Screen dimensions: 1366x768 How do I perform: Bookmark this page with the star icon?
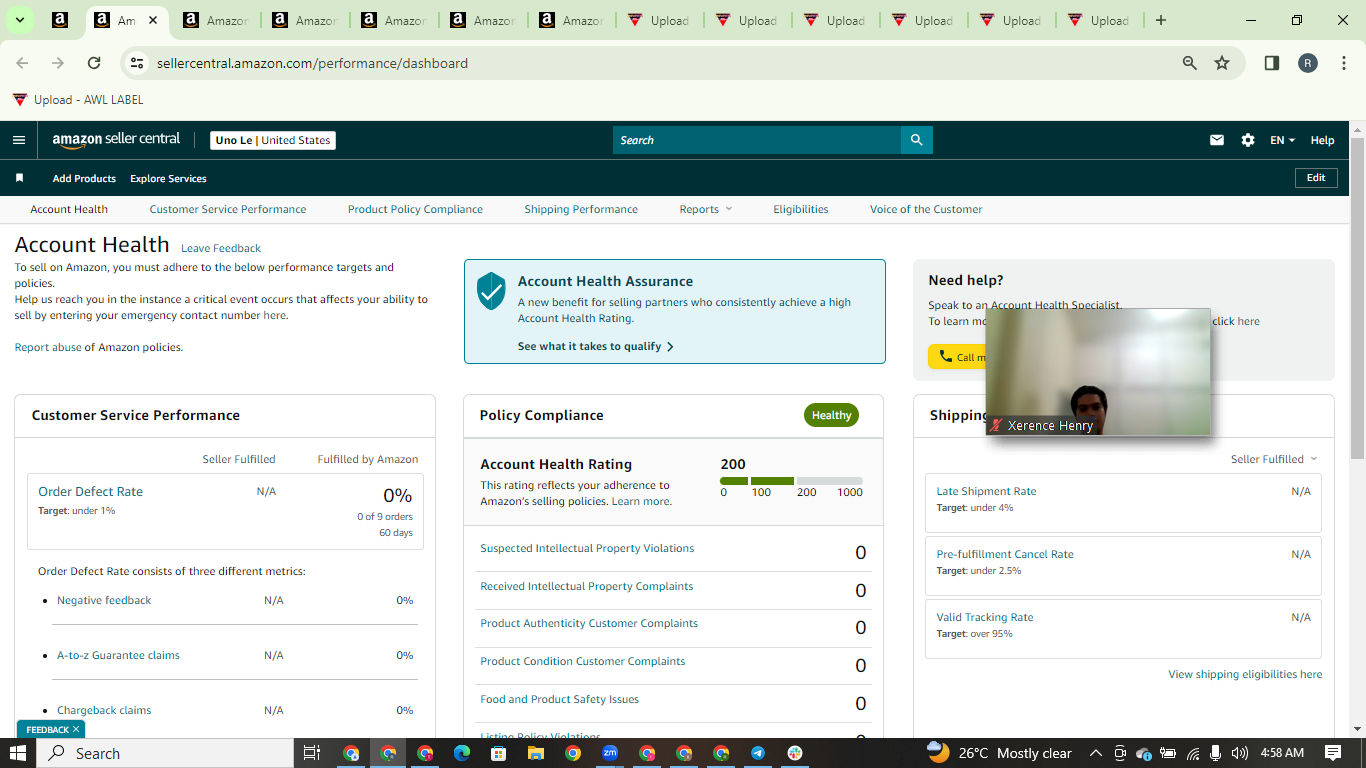pos(1222,63)
